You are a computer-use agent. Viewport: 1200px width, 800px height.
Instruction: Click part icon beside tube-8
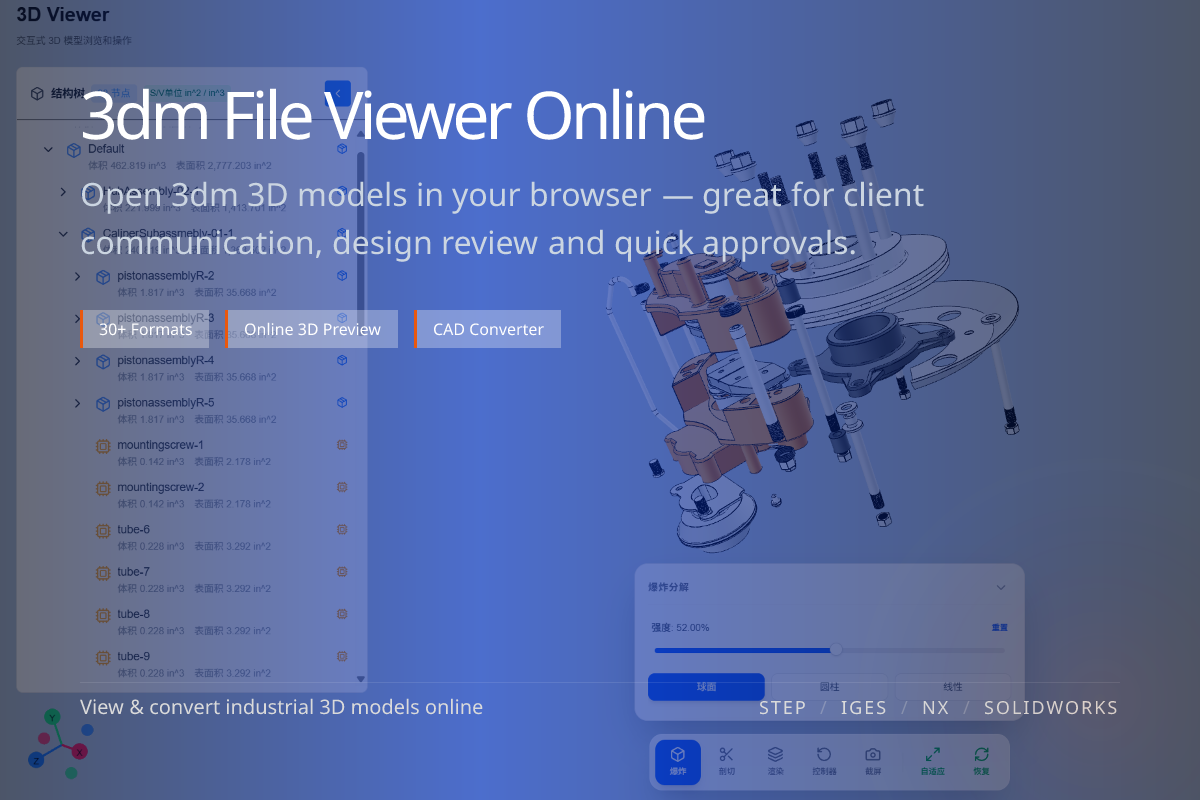tap(102, 616)
